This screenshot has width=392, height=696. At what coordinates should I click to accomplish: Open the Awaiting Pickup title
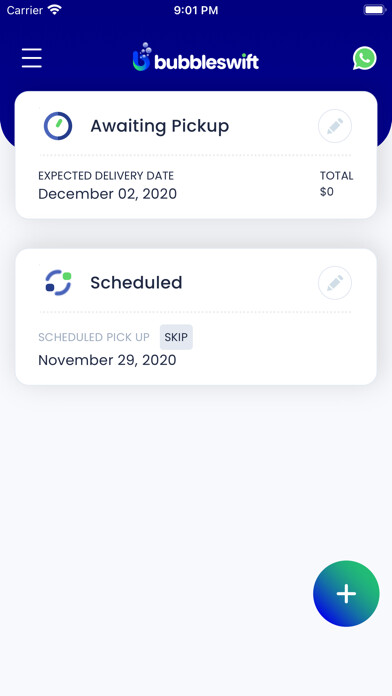click(x=160, y=126)
